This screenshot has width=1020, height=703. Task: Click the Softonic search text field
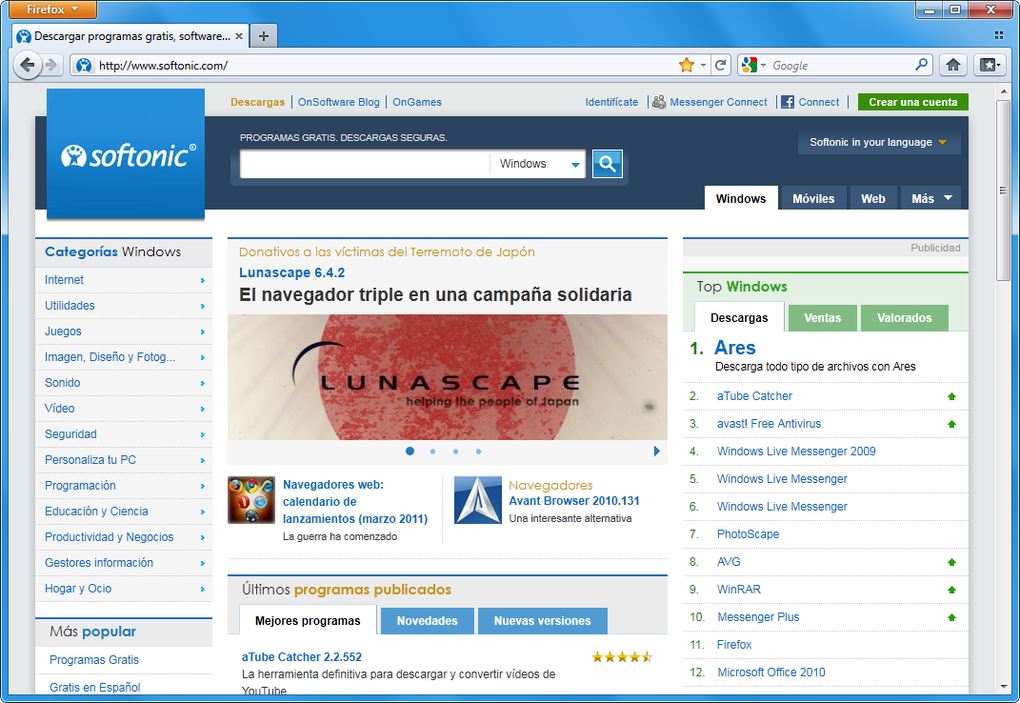pyautogui.click(x=364, y=164)
